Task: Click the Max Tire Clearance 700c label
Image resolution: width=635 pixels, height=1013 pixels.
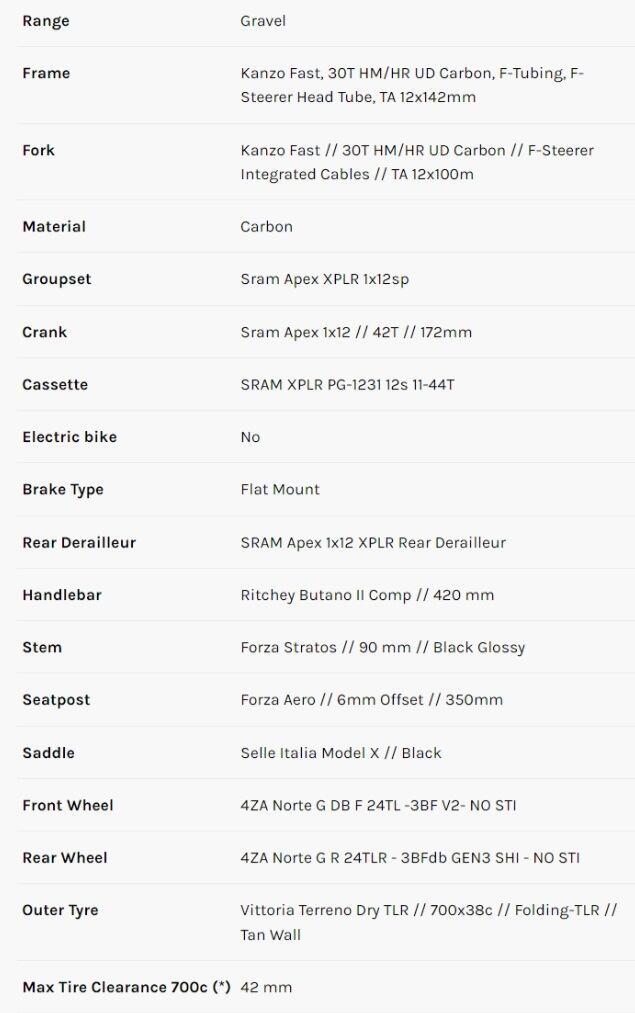Action: [x=126, y=987]
